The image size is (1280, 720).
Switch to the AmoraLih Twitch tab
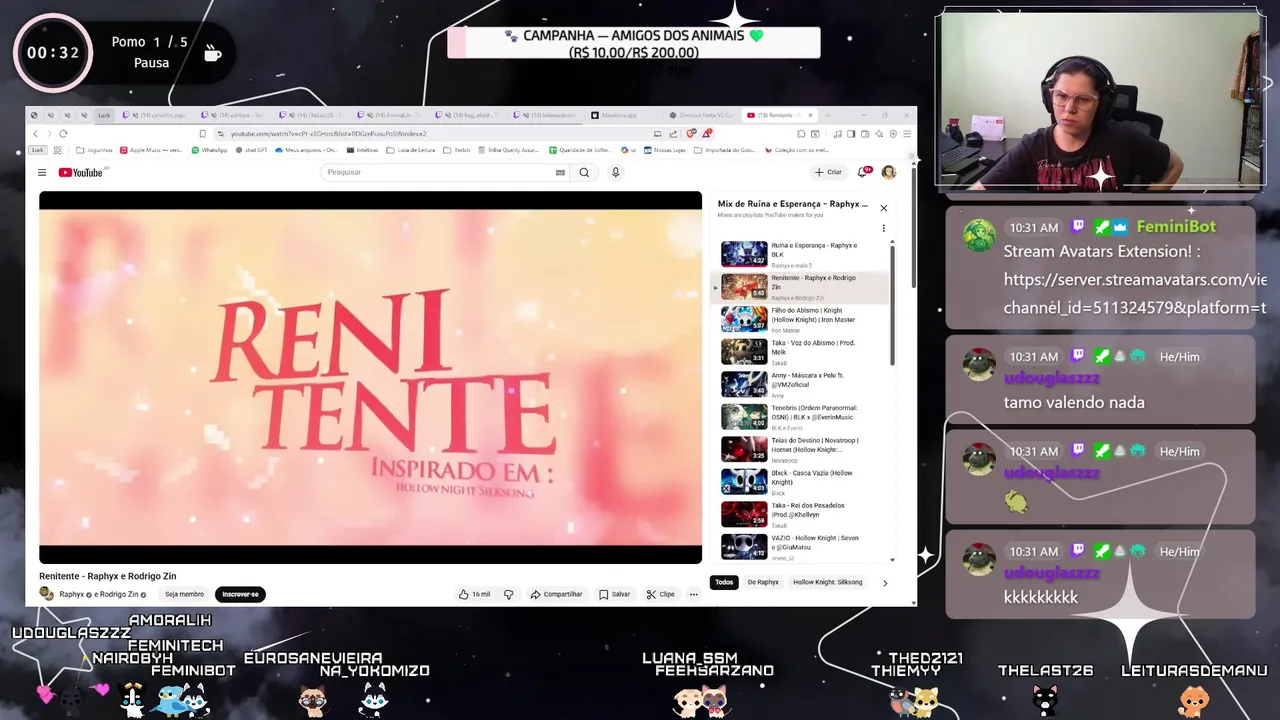coord(391,115)
